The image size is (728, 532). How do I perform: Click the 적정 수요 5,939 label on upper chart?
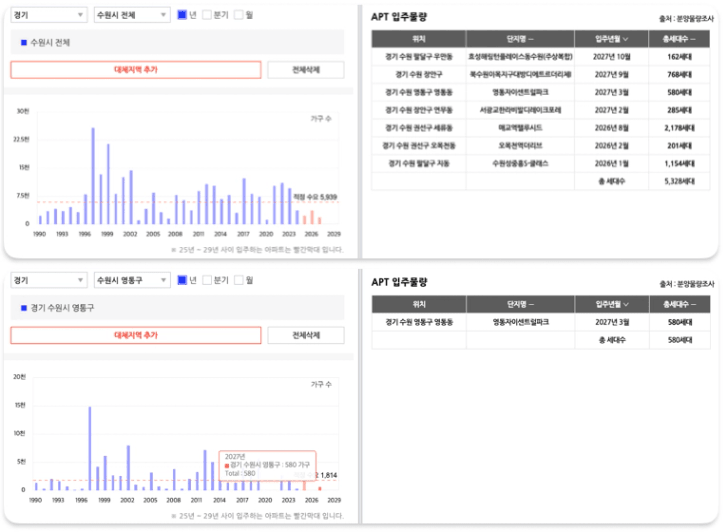(x=315, y=197)
